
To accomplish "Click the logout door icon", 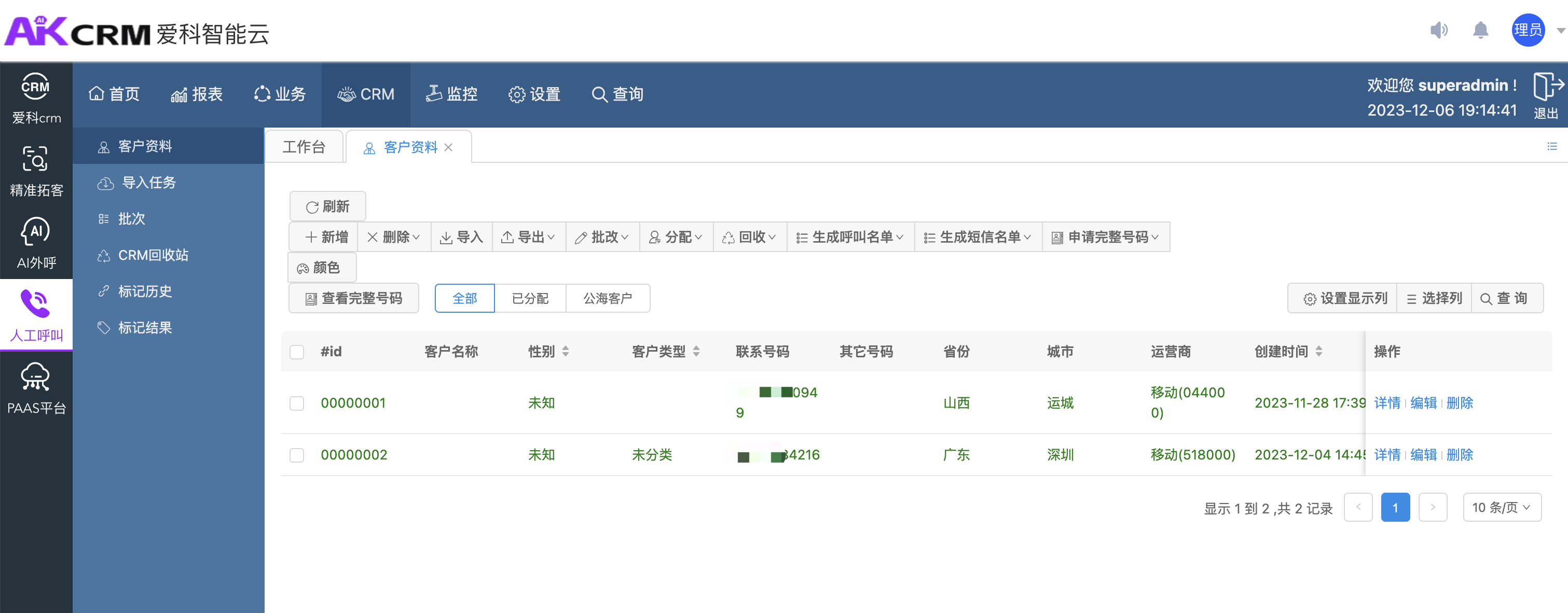I will (x=1547, y=87).
